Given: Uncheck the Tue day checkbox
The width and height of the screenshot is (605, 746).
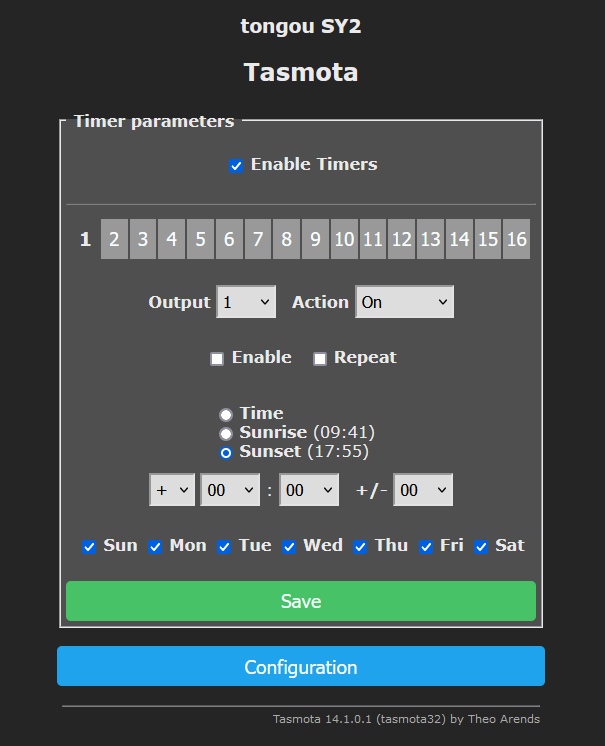Looking at the screenshot, I should point(224,547).
